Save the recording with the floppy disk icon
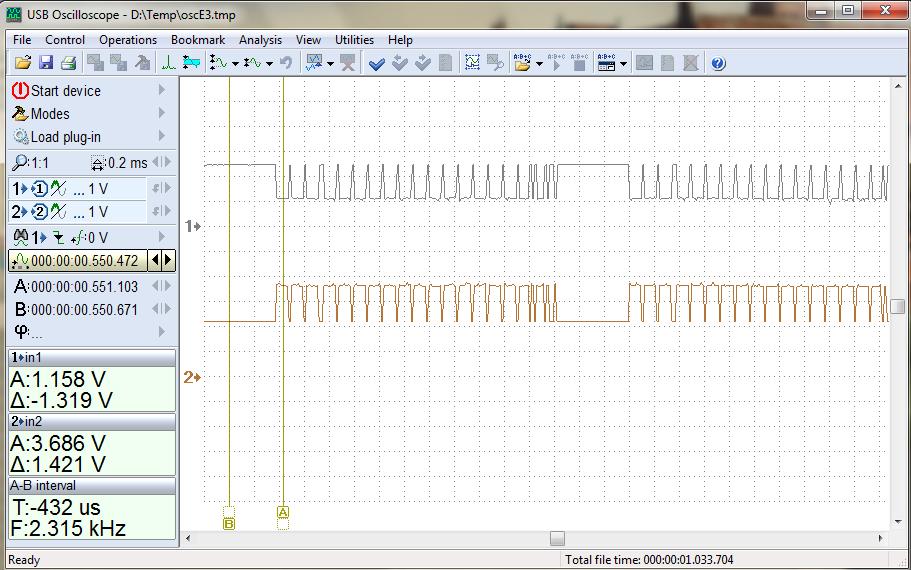The height and width of the screenshot is (570, 911). (x=45, y=63)
